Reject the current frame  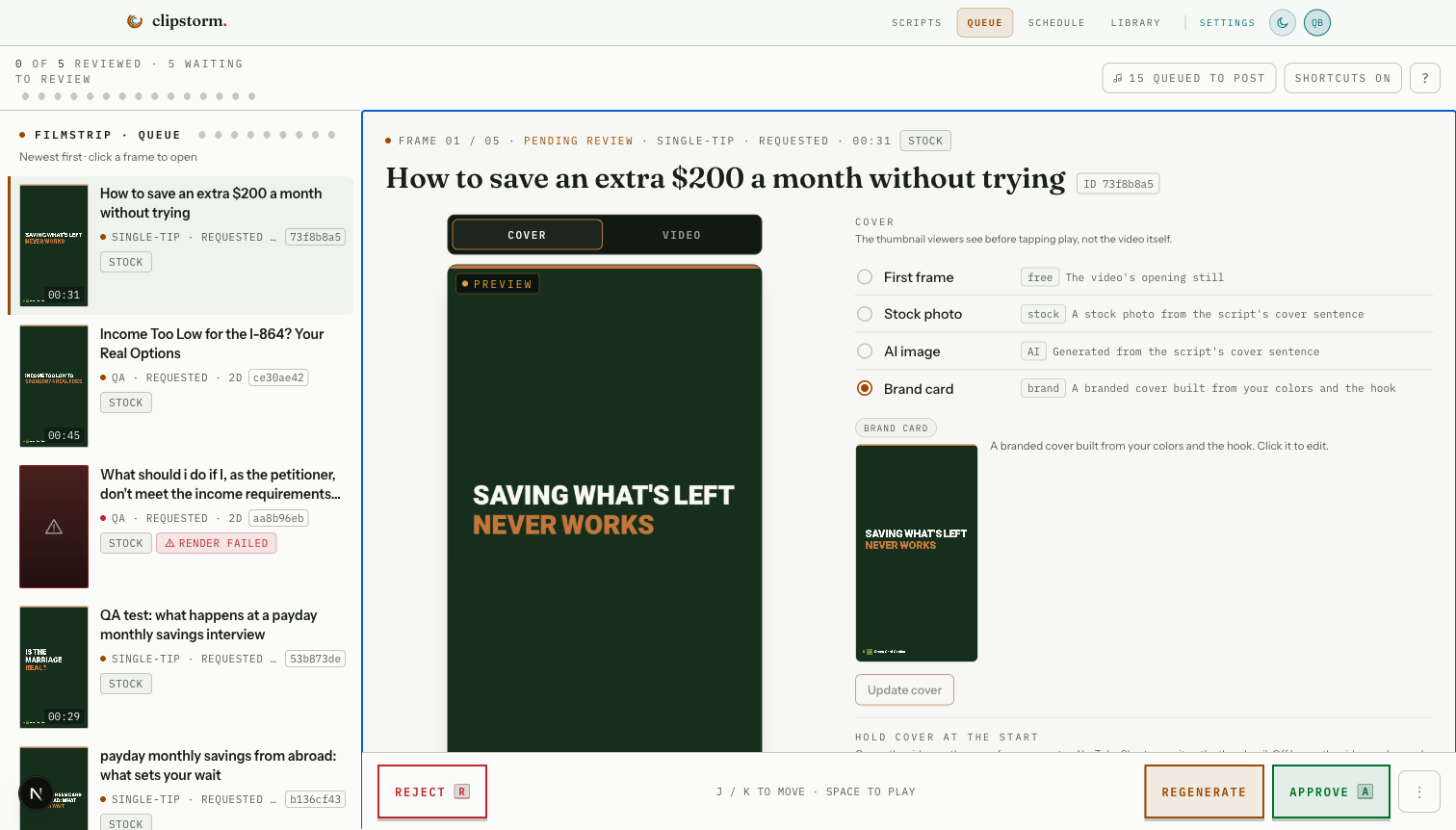pyautogui.click(x=432, y=791)
